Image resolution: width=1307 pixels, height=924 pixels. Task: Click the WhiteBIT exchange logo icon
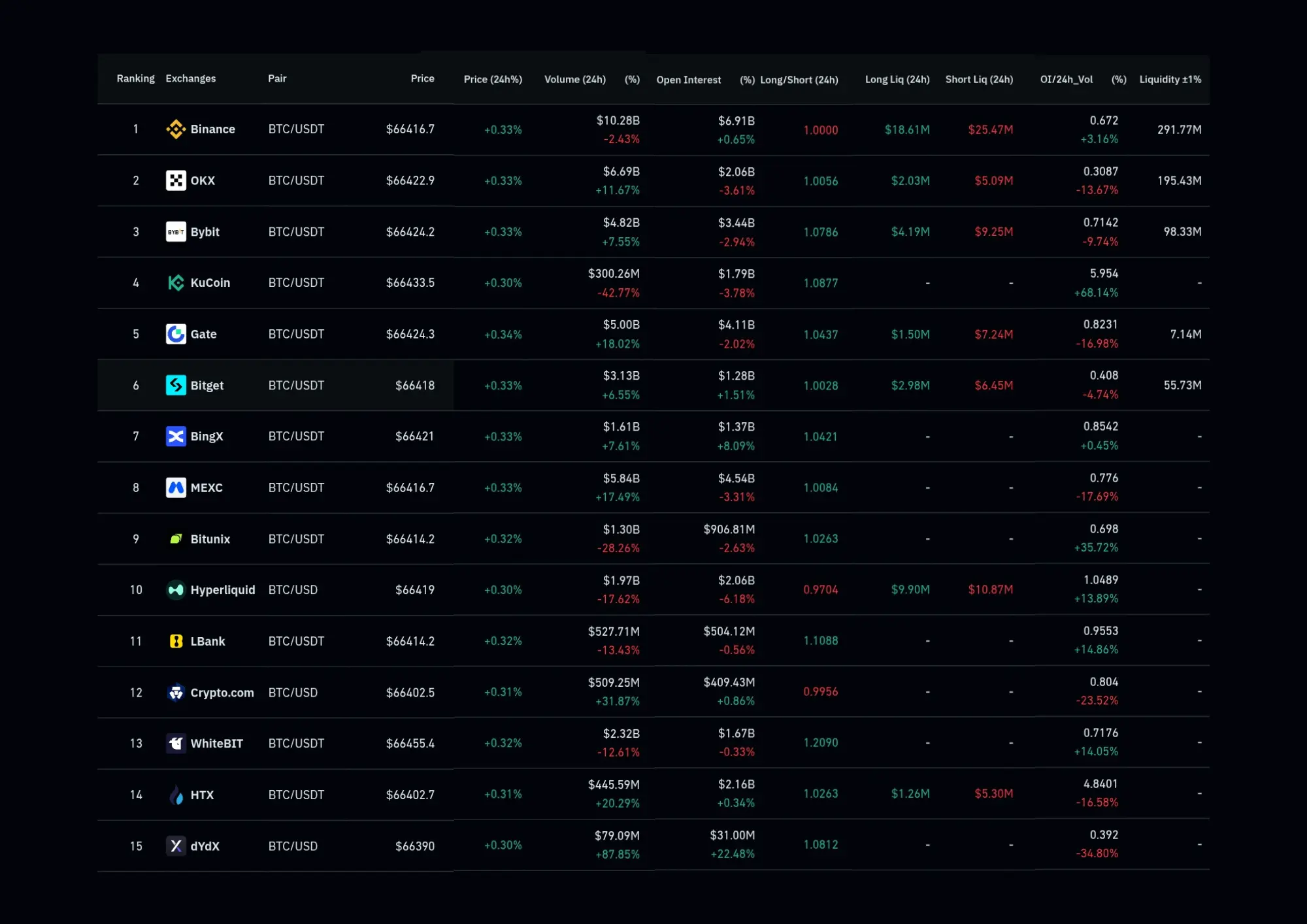coord(176,743)
